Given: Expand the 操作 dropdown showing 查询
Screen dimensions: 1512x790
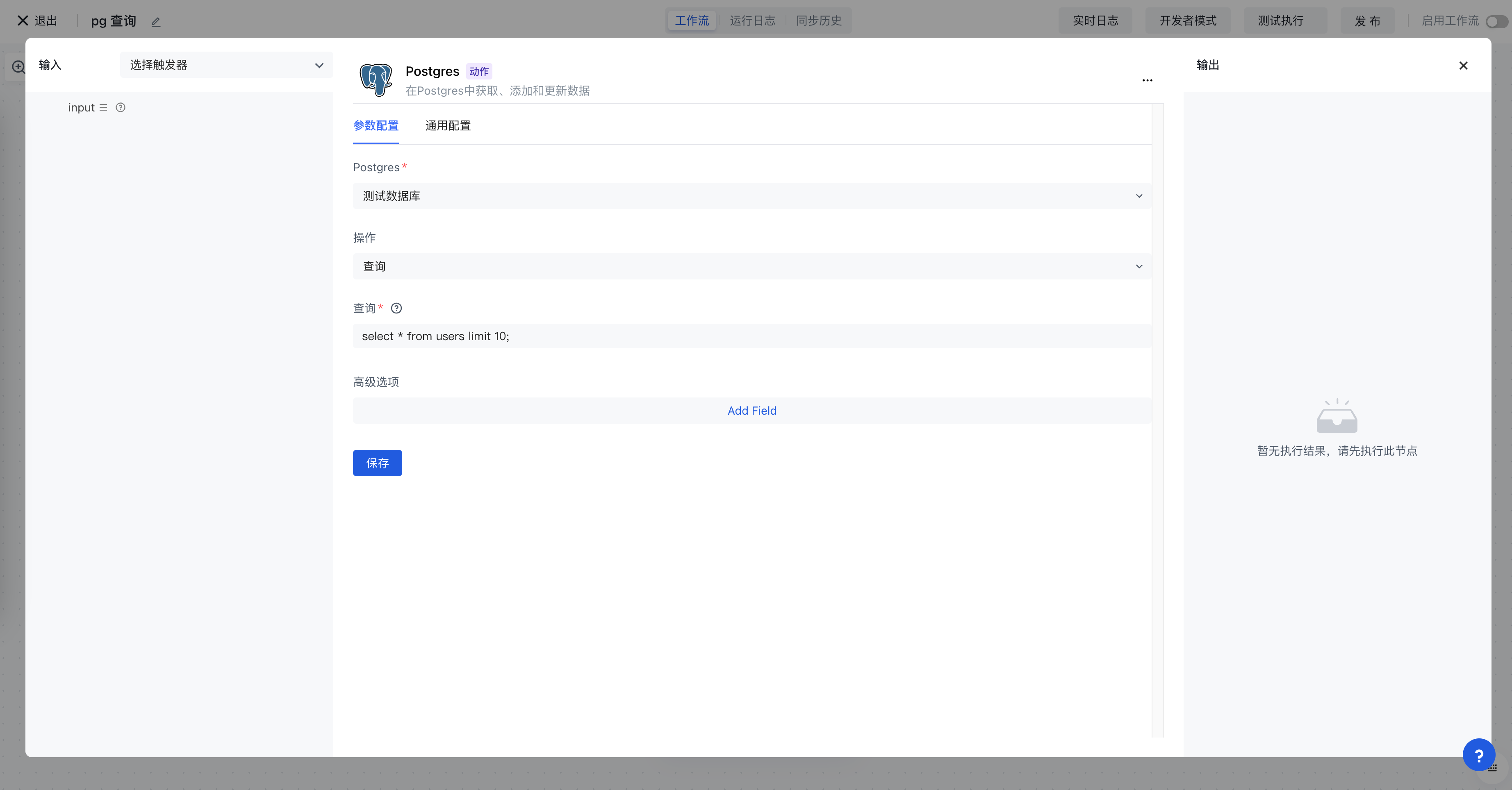Looking at the screenshot, I should pos(751,266).
